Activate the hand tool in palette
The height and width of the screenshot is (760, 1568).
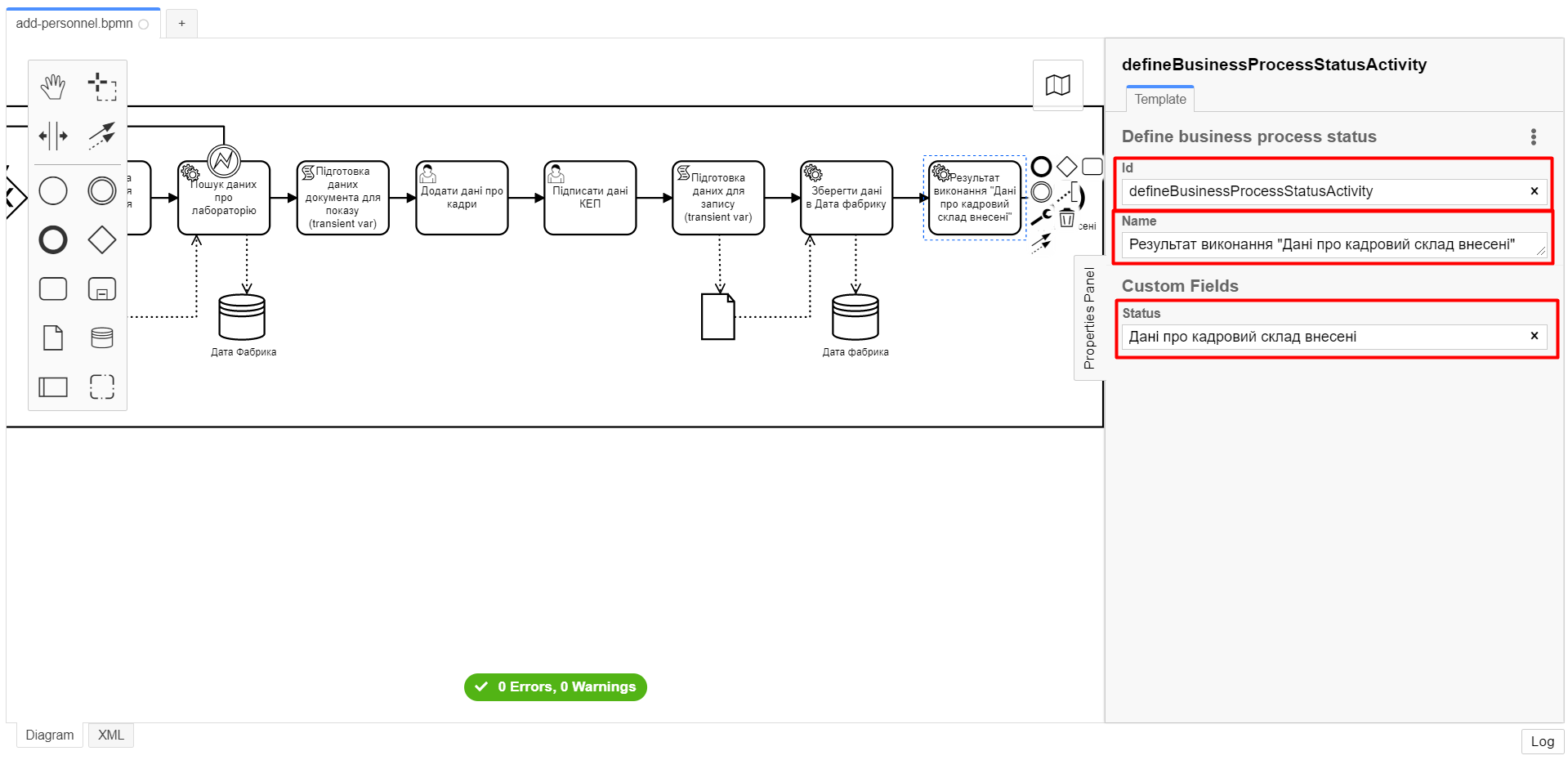click(x=53, y=87)
